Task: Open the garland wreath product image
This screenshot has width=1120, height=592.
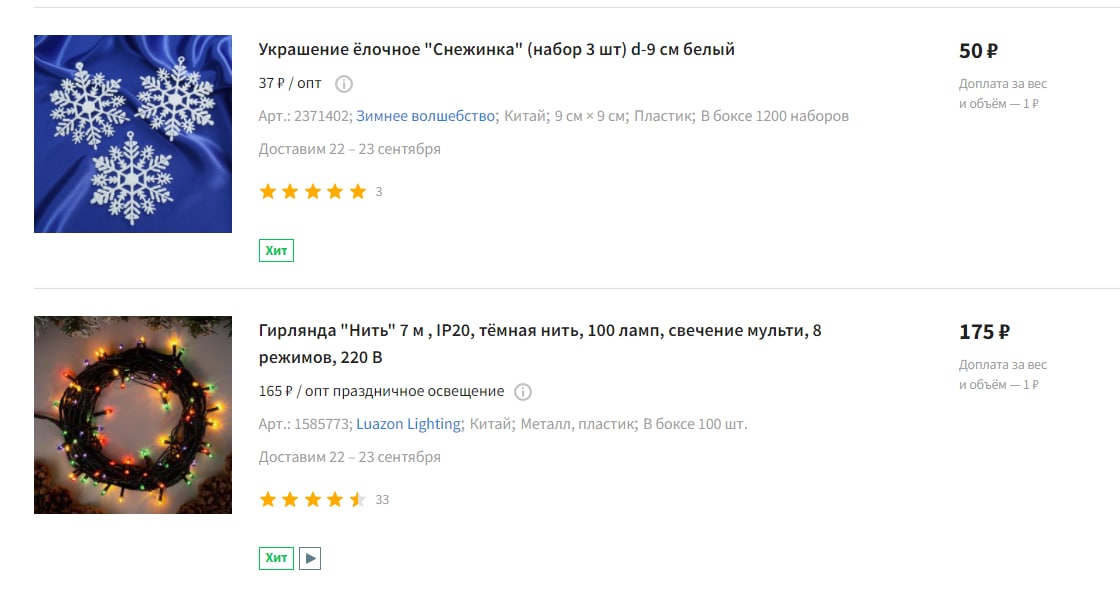Action: (133, 415)
